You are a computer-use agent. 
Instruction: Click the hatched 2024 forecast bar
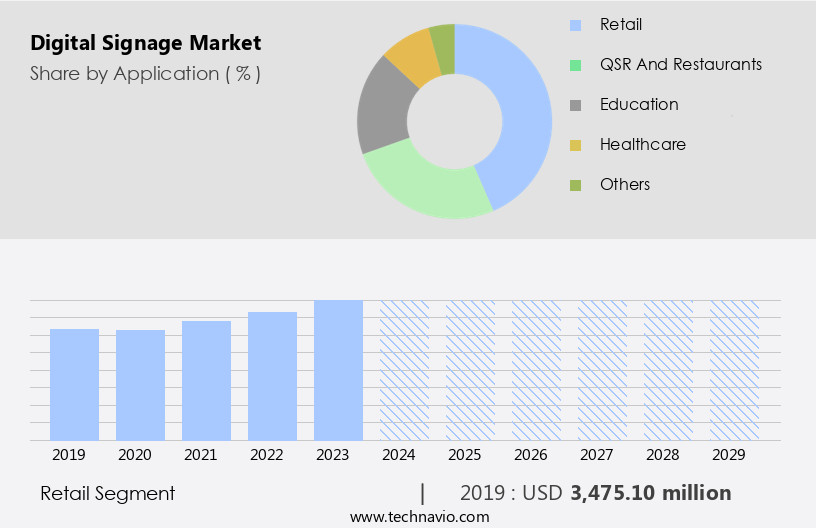tap(404, 370)
